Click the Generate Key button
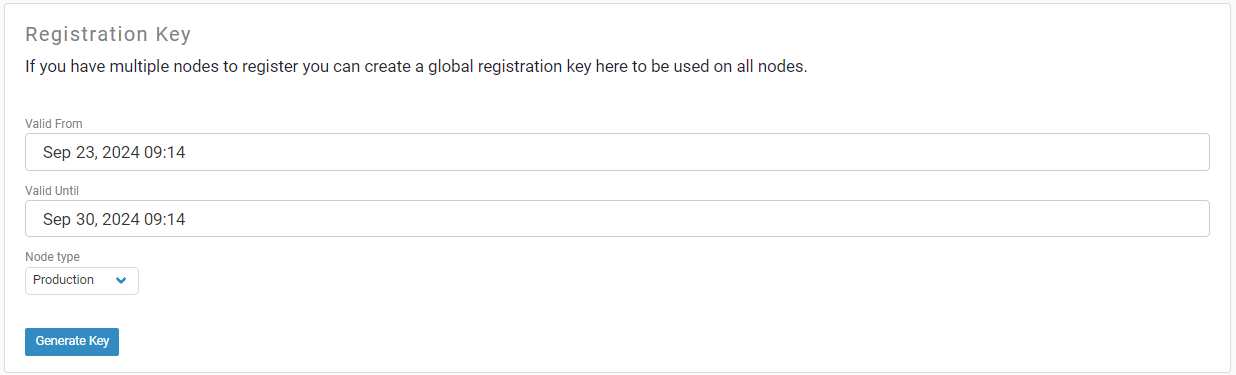 (72, 341)
